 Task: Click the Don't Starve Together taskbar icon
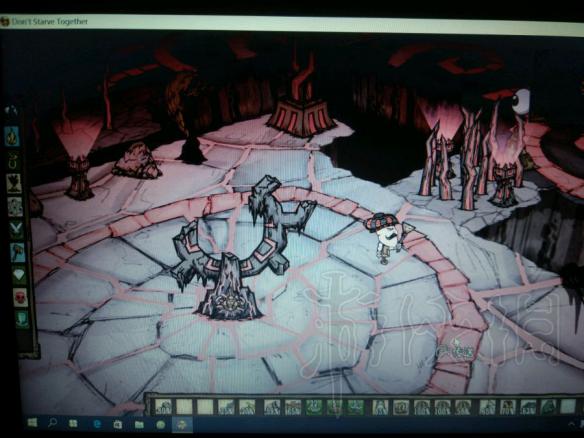tap(182, 425)
